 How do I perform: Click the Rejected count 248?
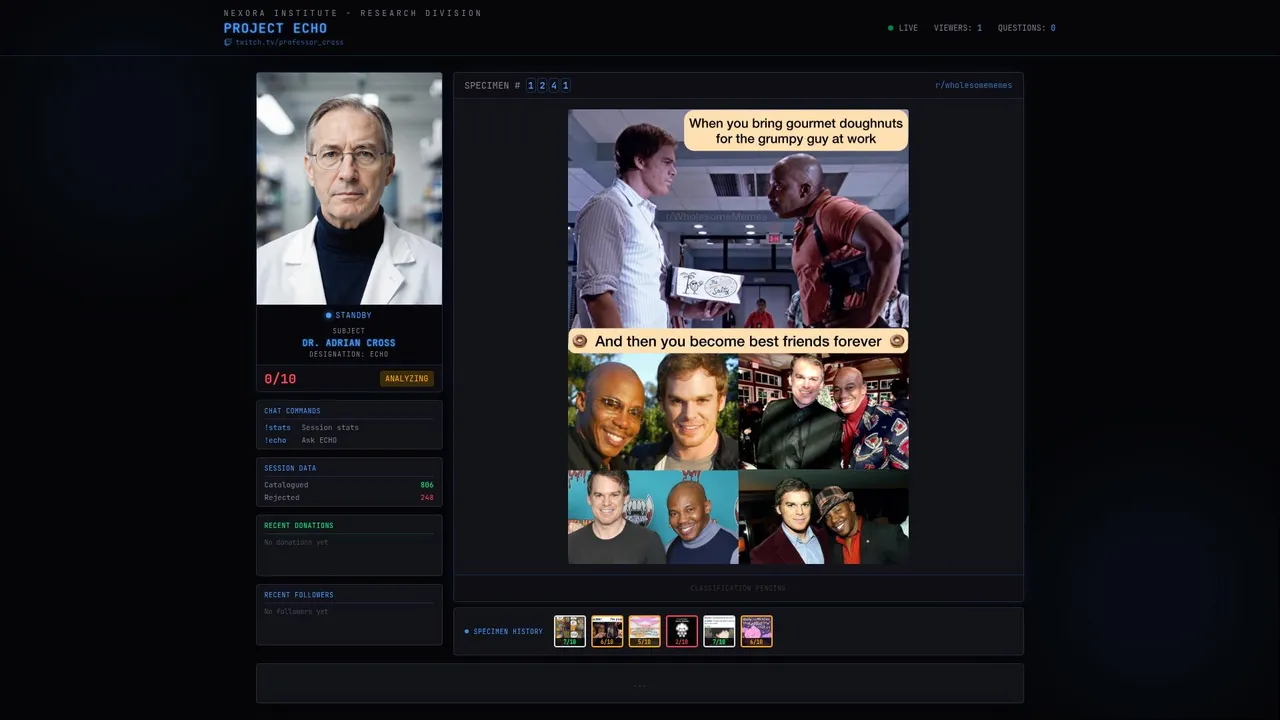427,498
